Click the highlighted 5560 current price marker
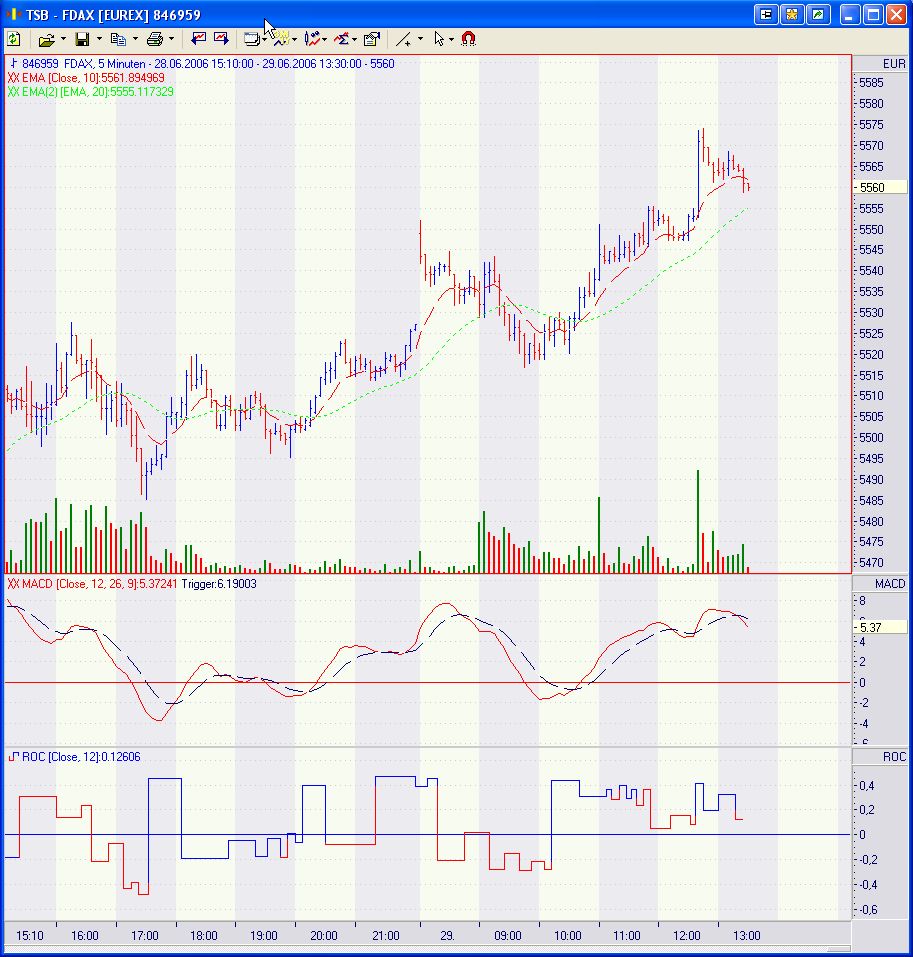 pos(881,187)
